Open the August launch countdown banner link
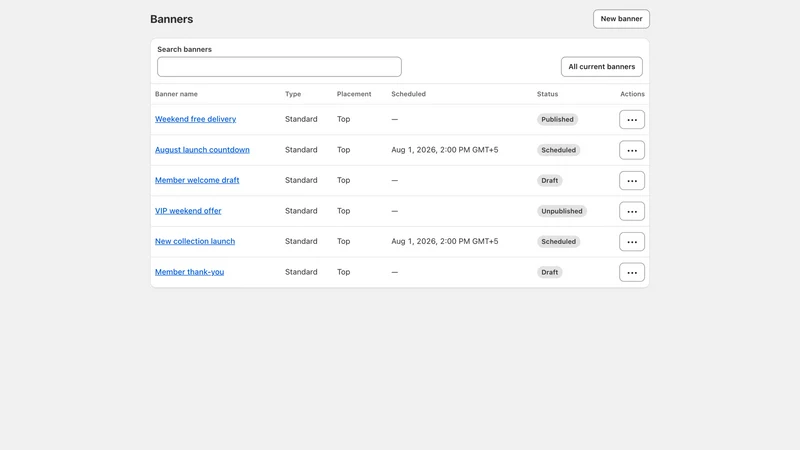The height and width of the screenshot is (450, 800). tap(202, 149)
